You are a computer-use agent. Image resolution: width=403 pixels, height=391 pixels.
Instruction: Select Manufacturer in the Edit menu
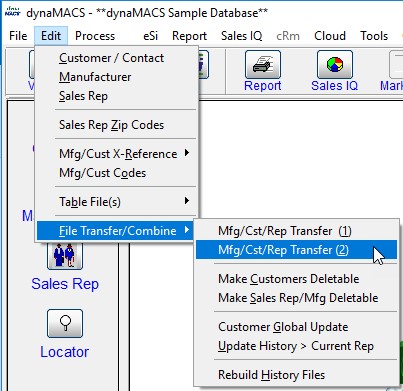(117, 77)
